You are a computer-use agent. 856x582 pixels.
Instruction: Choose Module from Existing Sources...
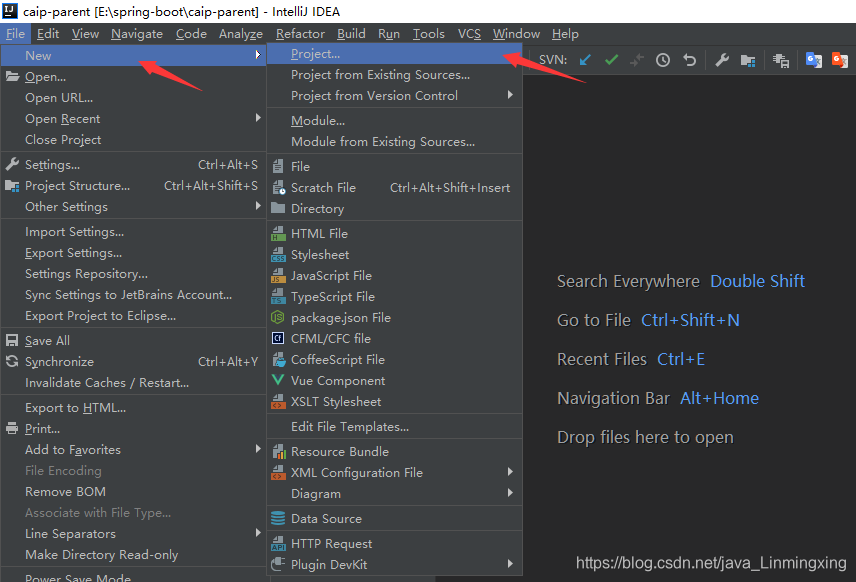pos(395,142)
